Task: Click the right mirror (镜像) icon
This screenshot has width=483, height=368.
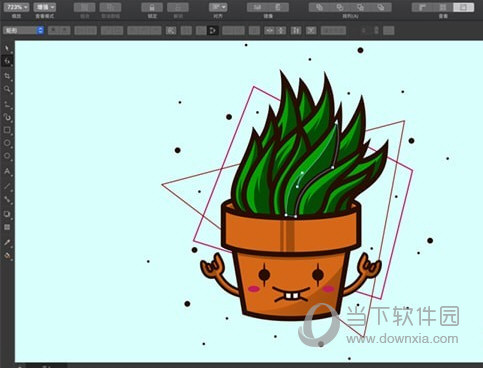Action: [278, 7]
